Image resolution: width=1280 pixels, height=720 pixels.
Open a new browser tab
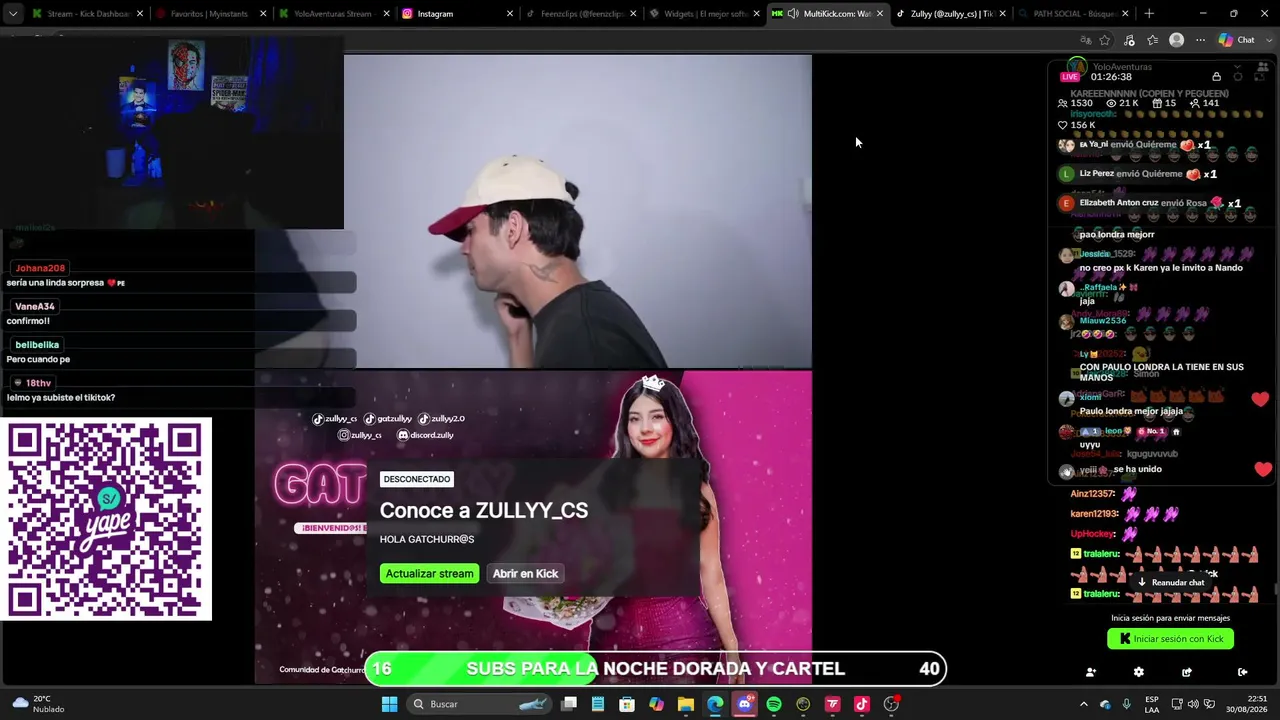(1149, 14)
